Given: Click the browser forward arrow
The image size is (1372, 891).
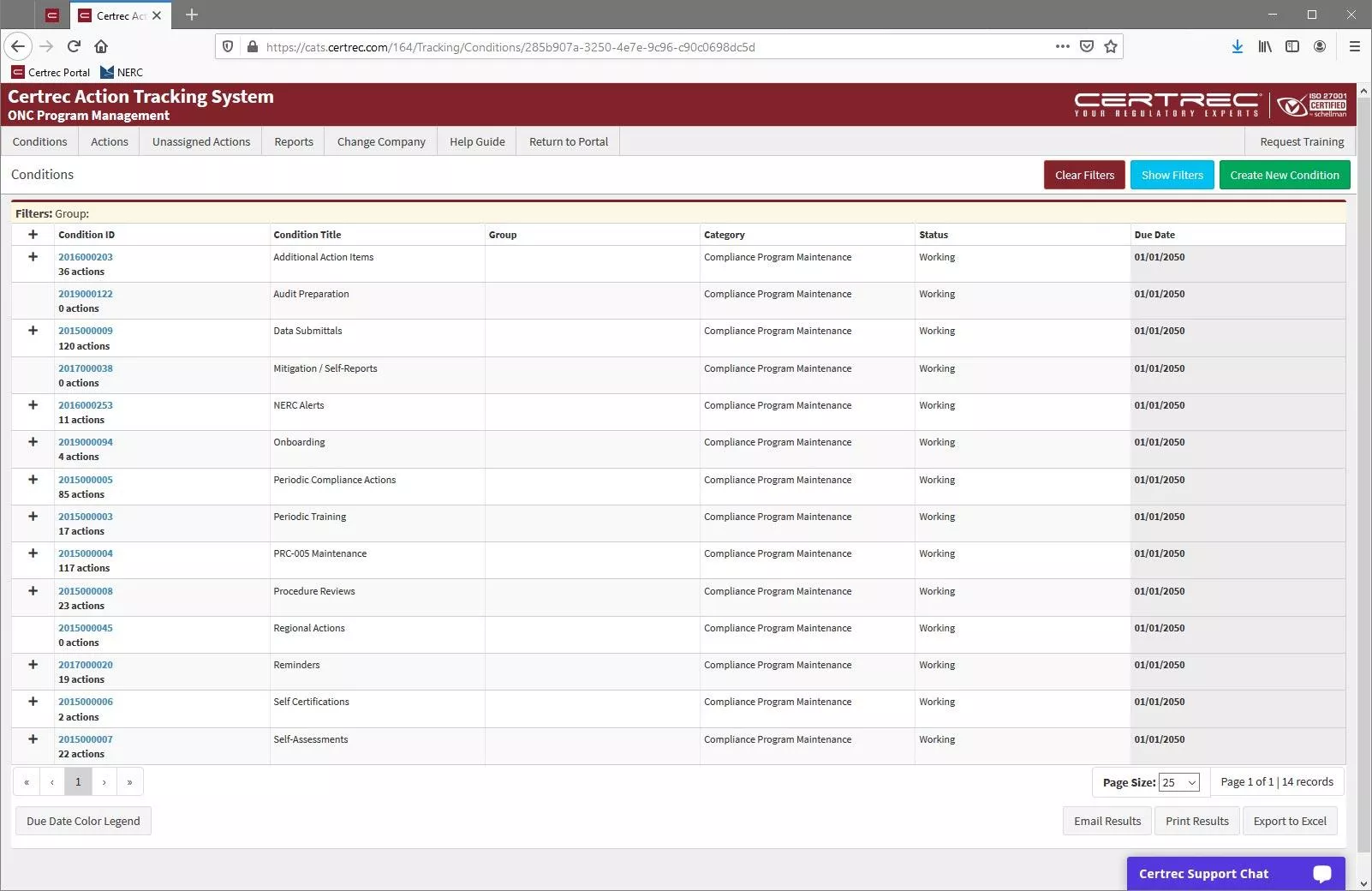Looking at the screenshot, I should click(x=46, y=46).
